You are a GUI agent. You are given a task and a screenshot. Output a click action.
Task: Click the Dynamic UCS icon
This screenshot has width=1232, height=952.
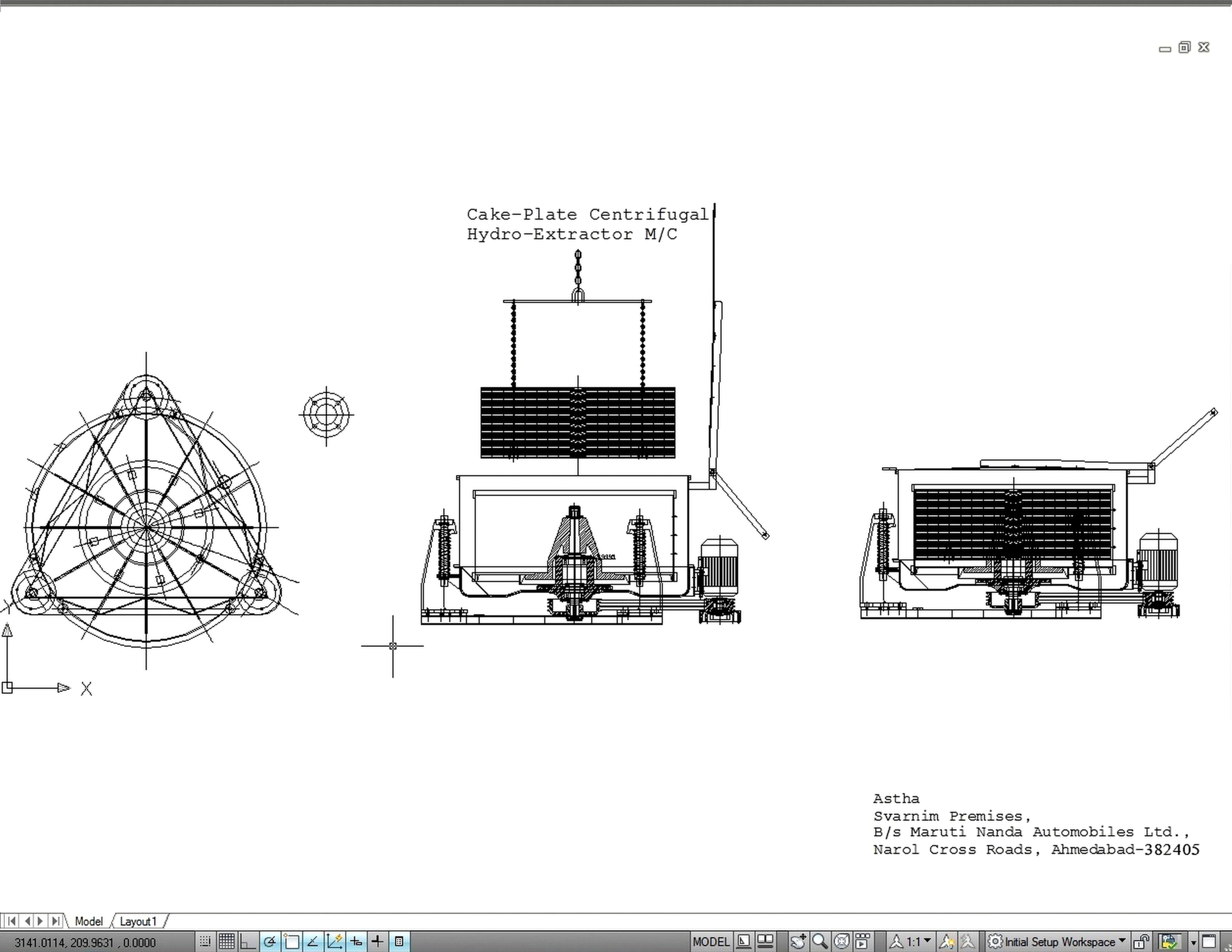[334, 941]
